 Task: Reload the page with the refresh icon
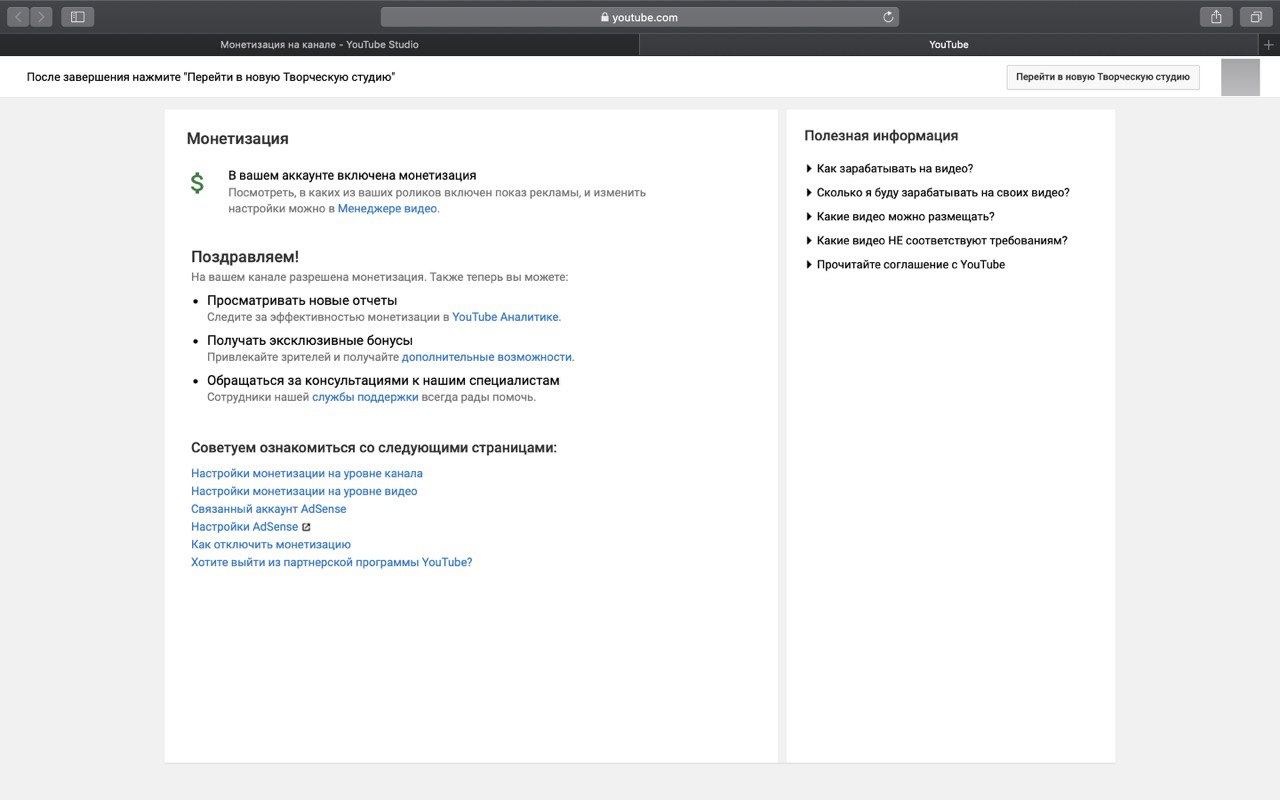click(888, 17)
